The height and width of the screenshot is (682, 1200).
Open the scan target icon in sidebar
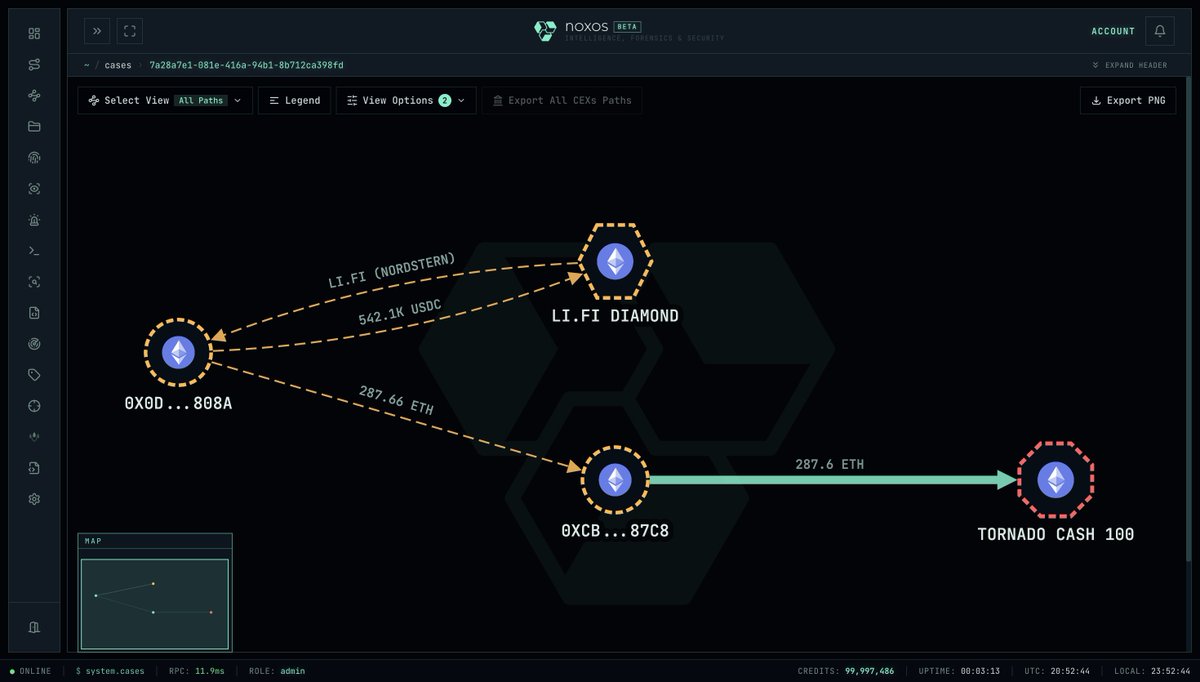click(x=34, y=282)
